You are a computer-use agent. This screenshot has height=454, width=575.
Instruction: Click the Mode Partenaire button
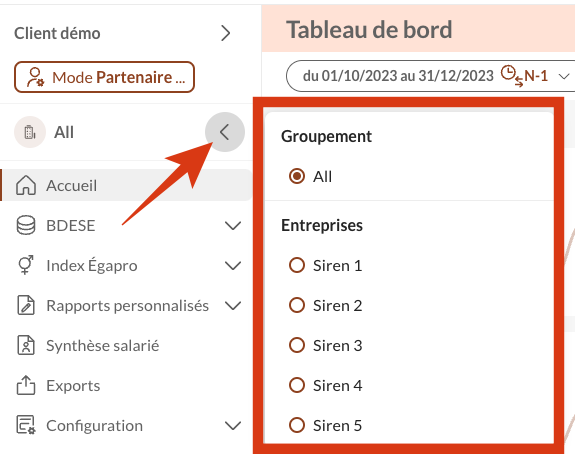tap(104, 77)
